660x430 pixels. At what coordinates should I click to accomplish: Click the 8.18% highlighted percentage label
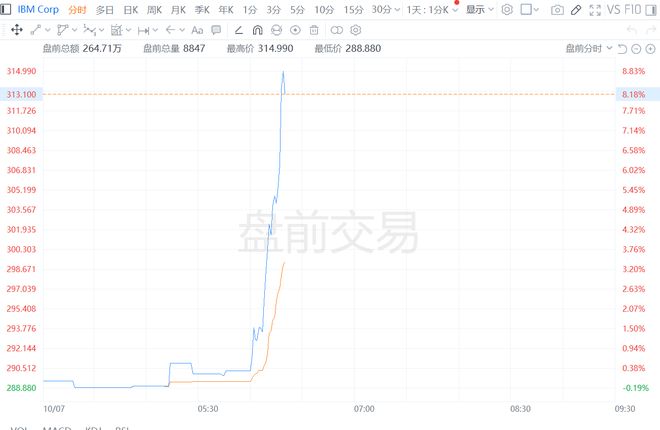click(x=637, y=94)
